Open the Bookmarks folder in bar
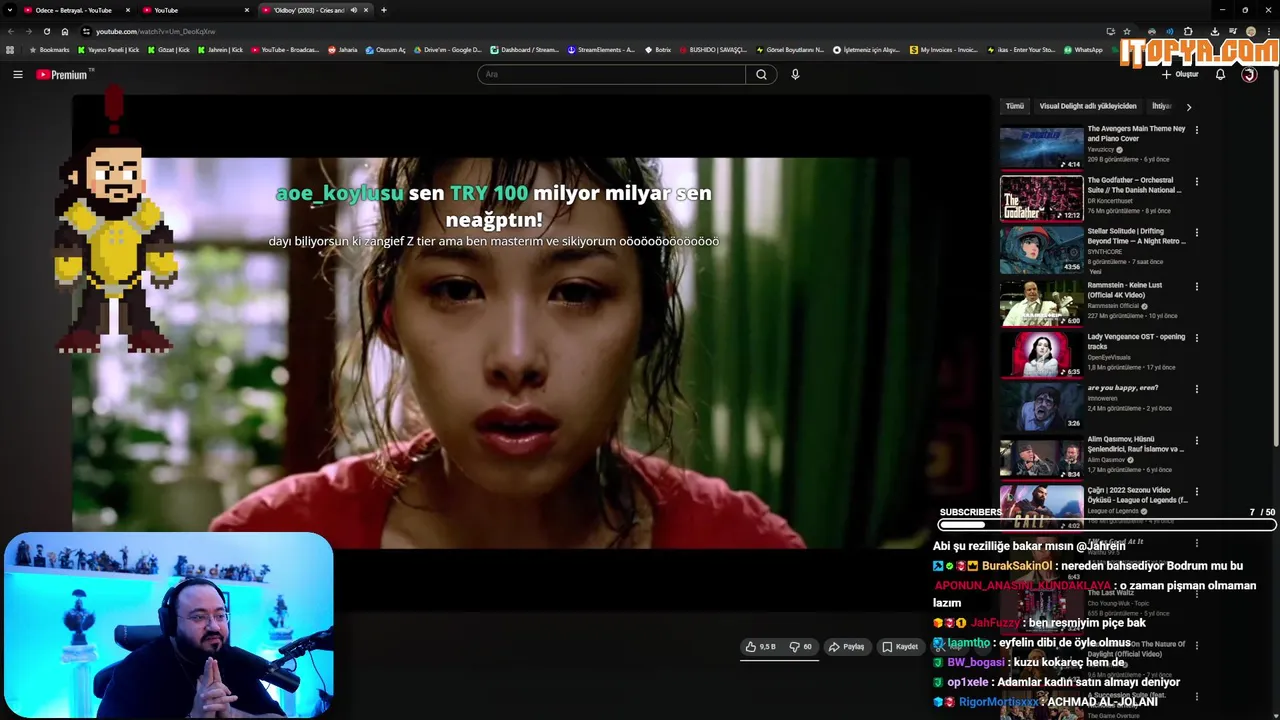The height and width of the screenshot is (720, 1280). [x=49, y=50]
